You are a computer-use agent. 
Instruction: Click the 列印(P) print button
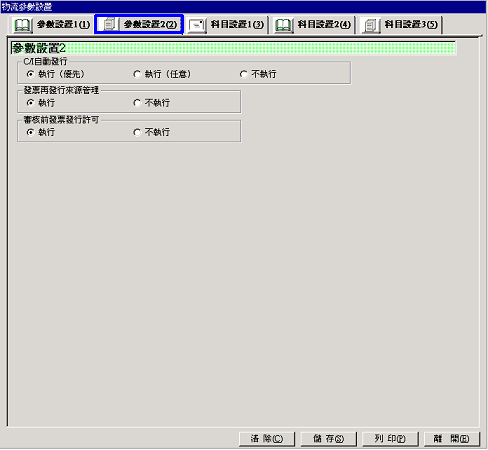click(390, 439)
